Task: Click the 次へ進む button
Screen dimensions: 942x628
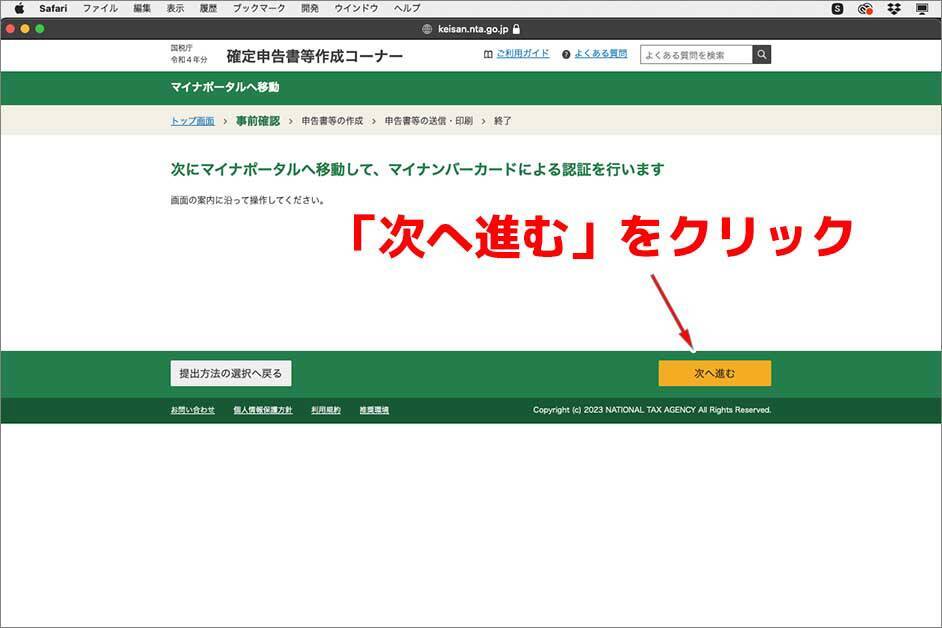Action: tap(714, 373)
